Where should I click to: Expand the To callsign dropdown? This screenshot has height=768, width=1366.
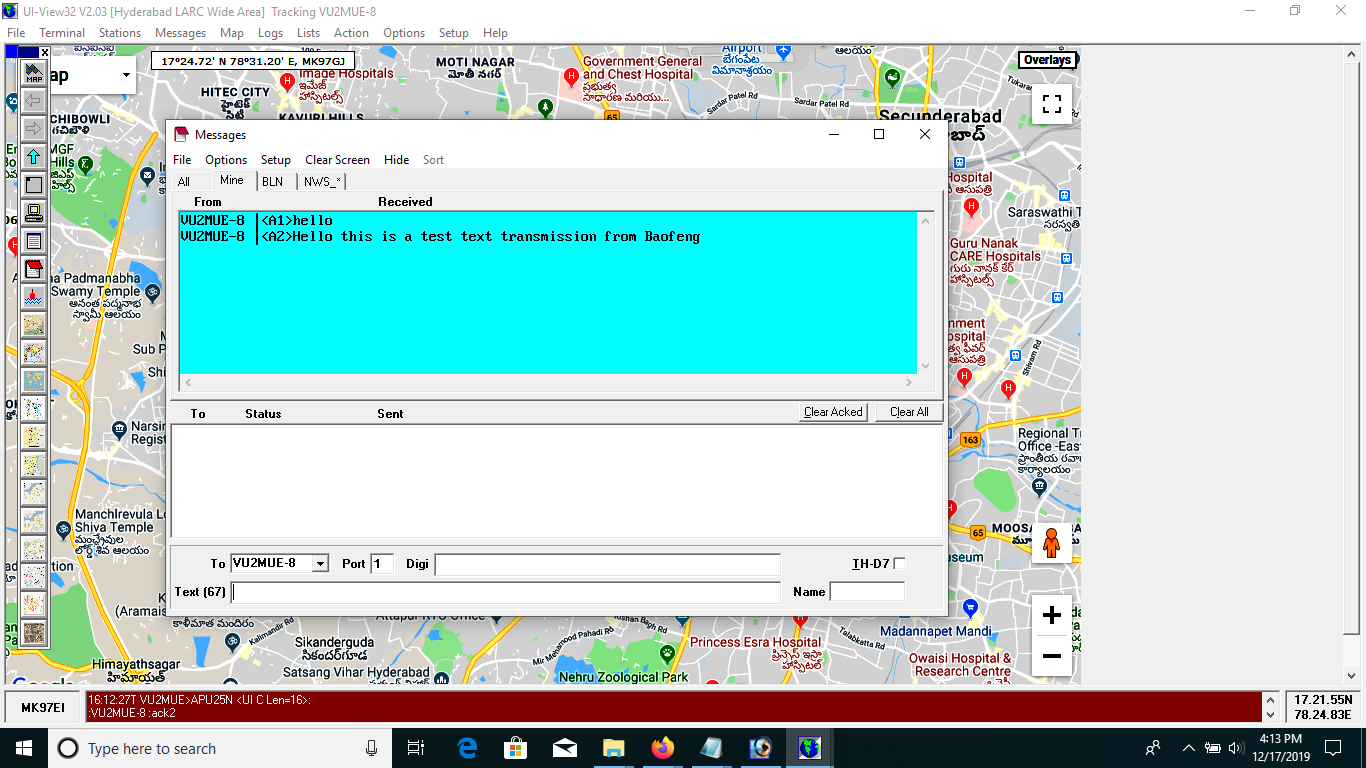[x=320, y=564]
